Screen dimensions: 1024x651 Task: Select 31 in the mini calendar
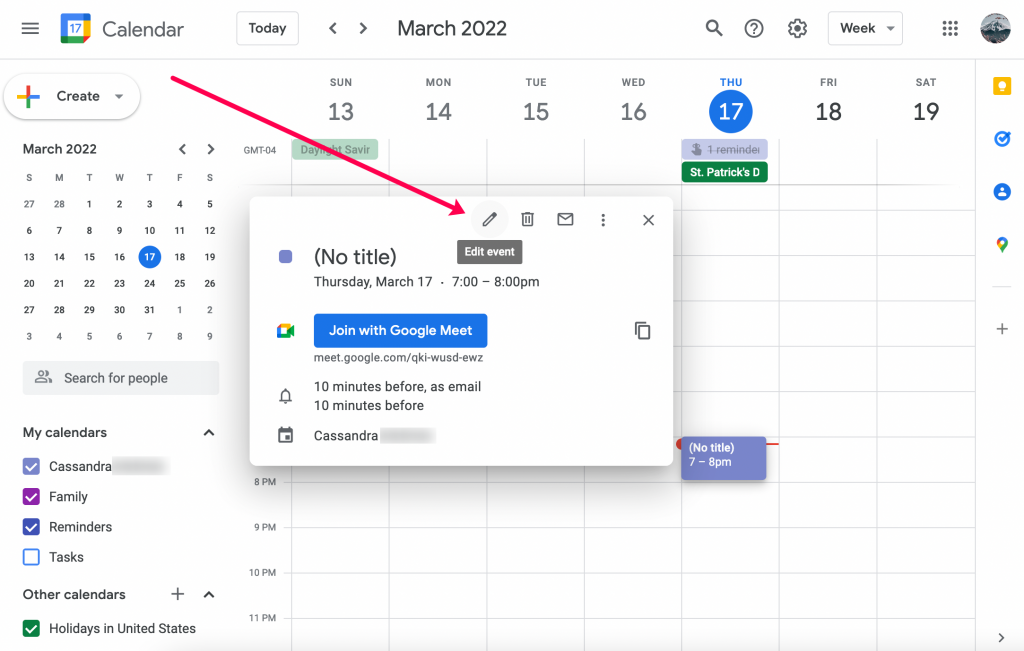150,310
